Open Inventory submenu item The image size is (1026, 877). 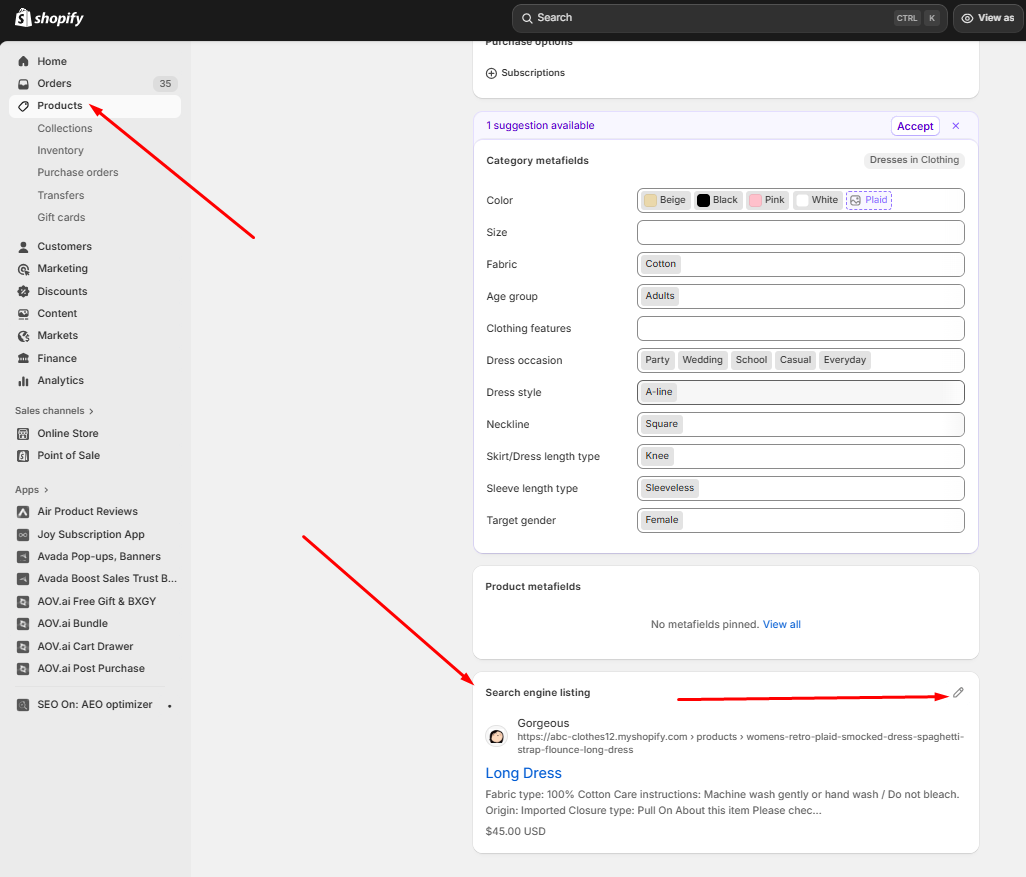click(60, 150)
